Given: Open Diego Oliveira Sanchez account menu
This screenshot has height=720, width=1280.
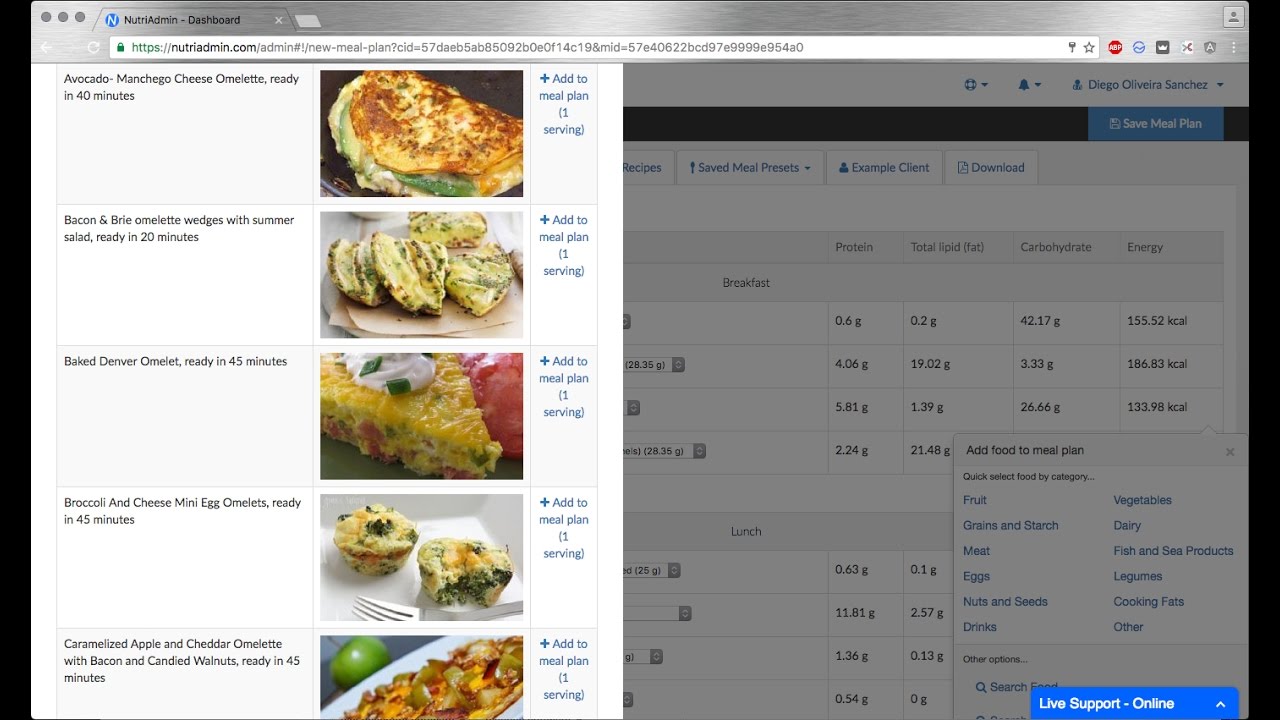Looking at the screenshot, I should (x=1148, y=85).
